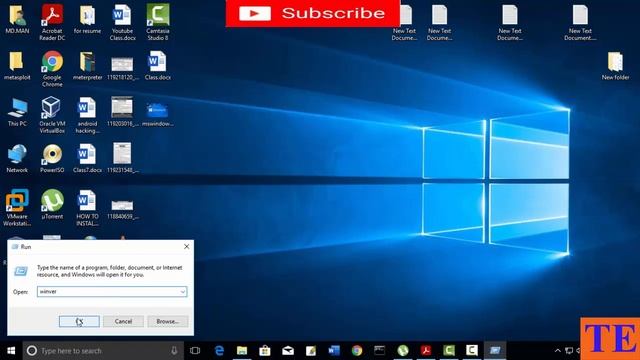Open the 'for resume' folder
This screenshot has width=640, height=360.
pos(87,20)
